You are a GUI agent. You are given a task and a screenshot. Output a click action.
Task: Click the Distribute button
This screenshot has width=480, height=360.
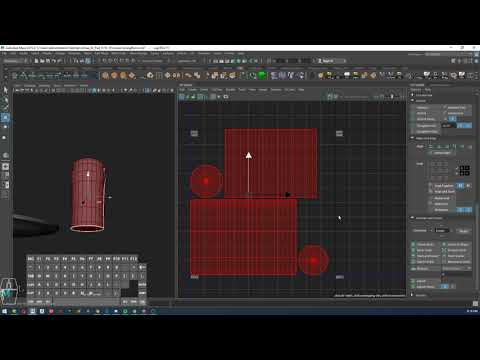click(x=420, y=230)
